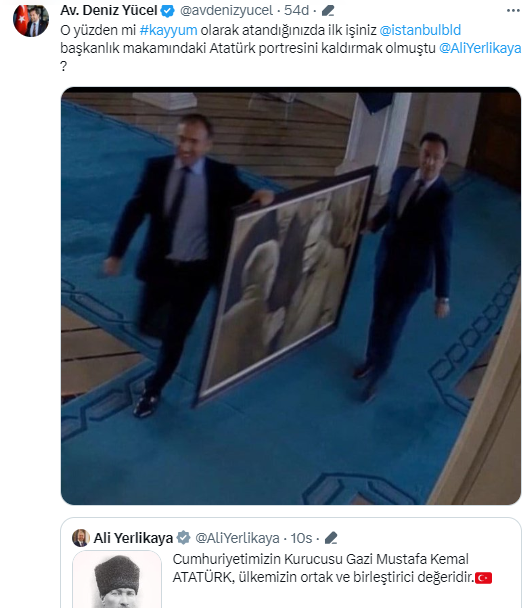Open the @istanbulbld mention

pos(420,30)
